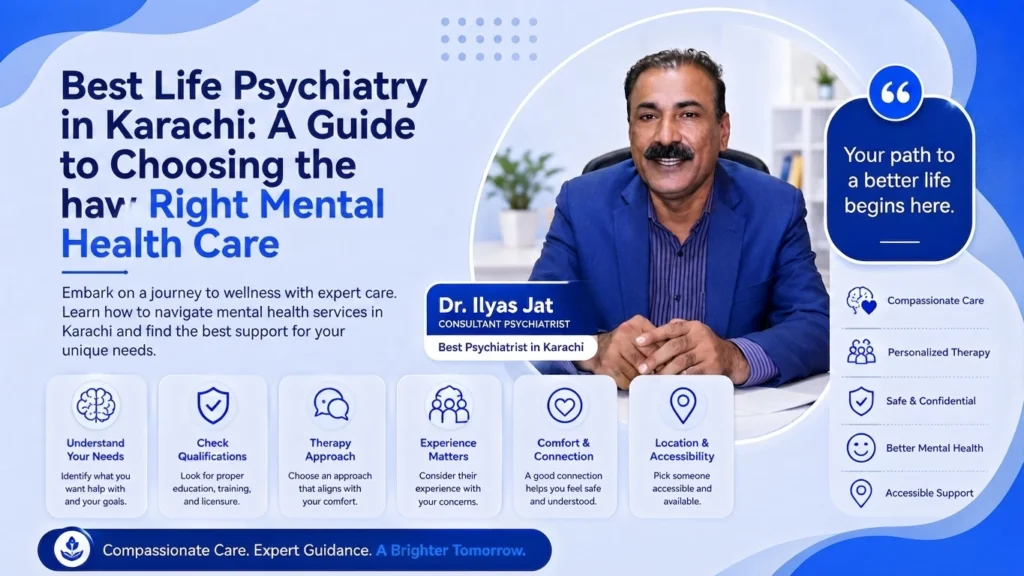Screen dimensions: 1024x576
Task: Click the smiley face icon beside Better Mental Health
Action: [x=861, y=448]
